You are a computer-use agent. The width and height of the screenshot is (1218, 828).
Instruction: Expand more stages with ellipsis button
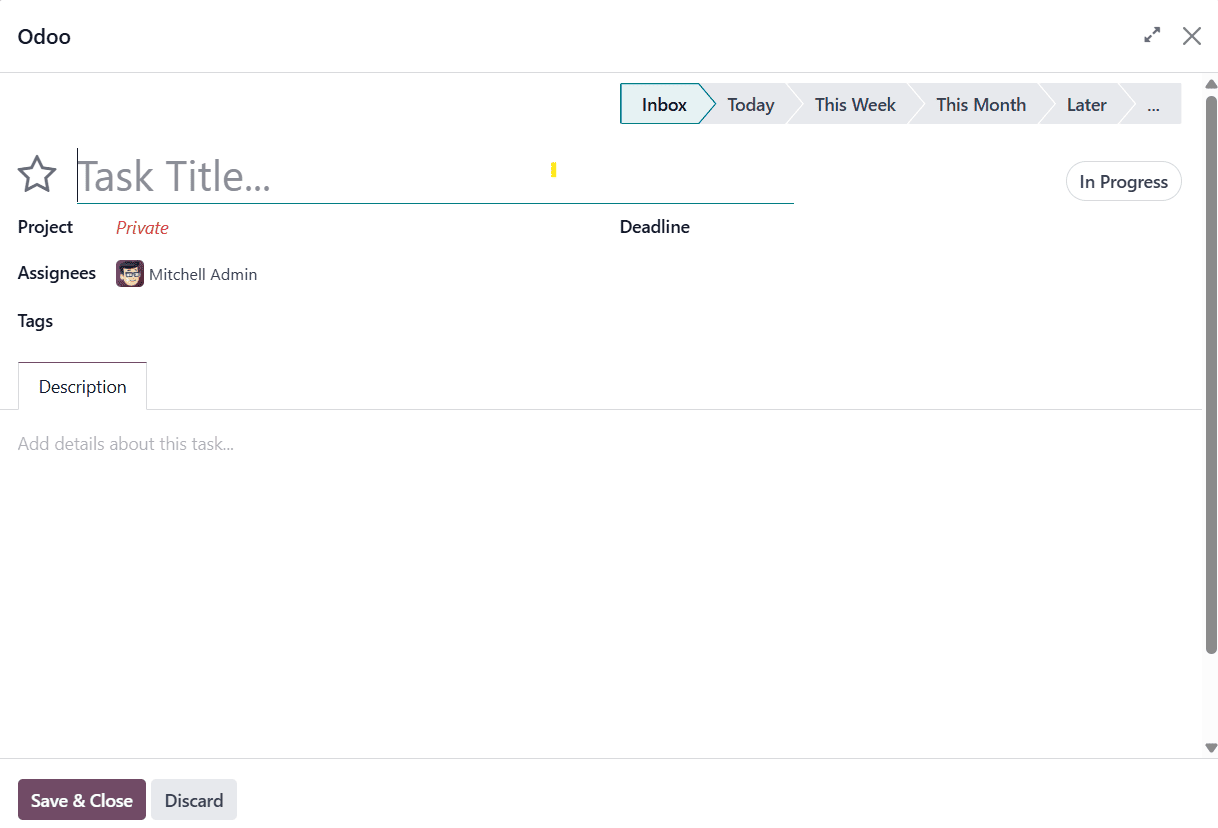(1153, 104)
